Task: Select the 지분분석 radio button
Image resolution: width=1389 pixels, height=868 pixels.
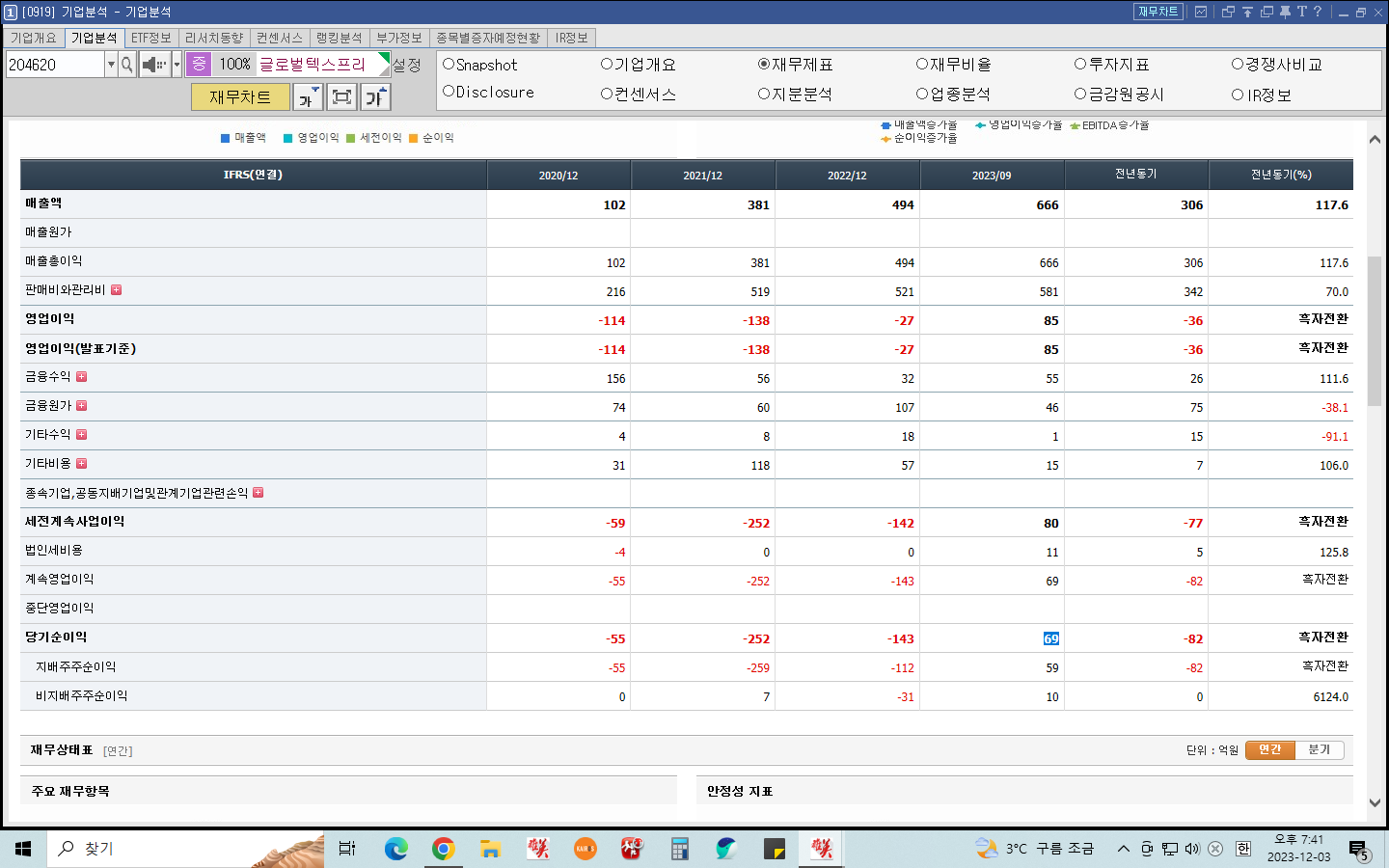Action: tap(764, 94)
